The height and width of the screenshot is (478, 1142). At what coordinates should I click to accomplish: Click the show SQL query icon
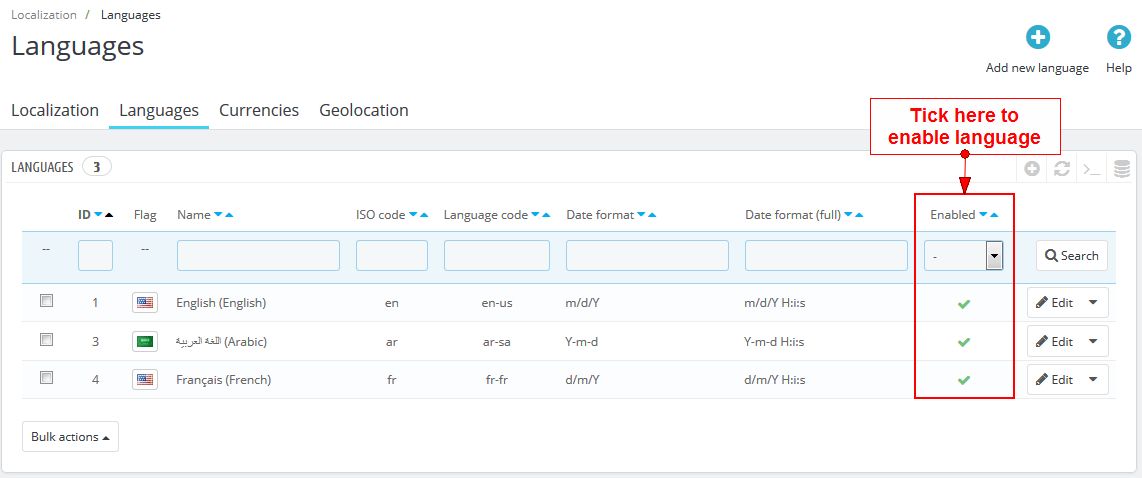point(1092,169)
